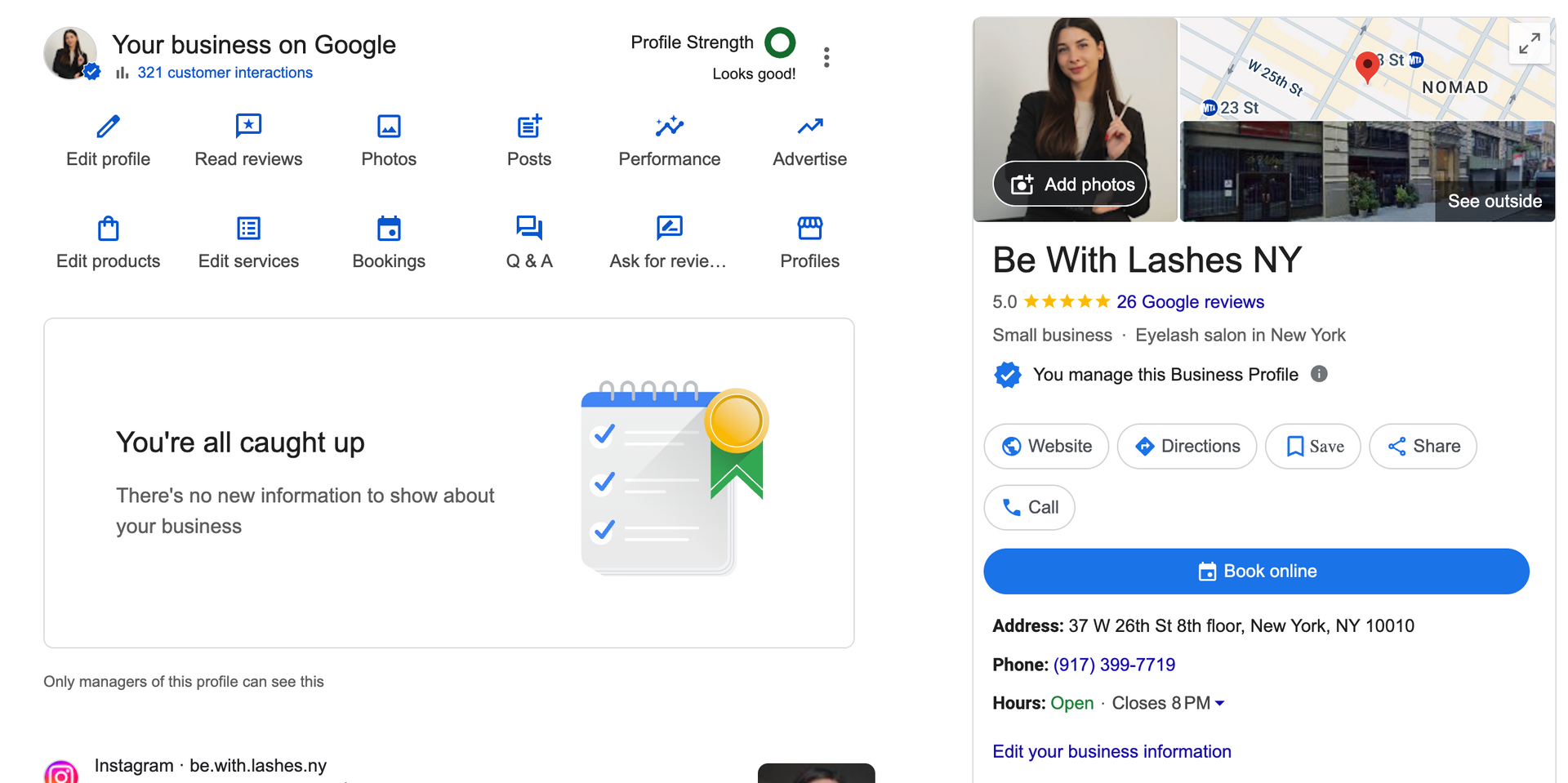
Task: Click the Call button
Action: [x=1029, y=508]
